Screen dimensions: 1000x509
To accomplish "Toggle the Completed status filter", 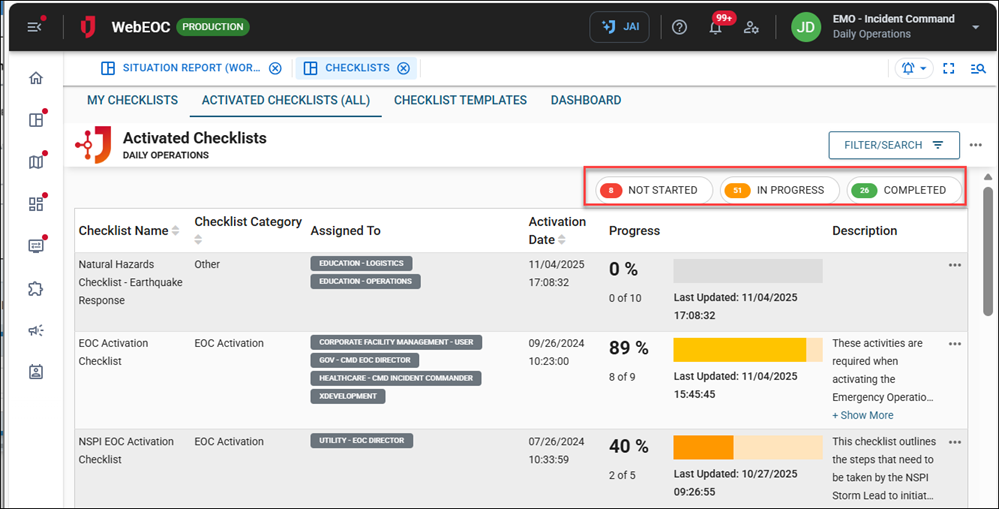I will pos(903,190).
